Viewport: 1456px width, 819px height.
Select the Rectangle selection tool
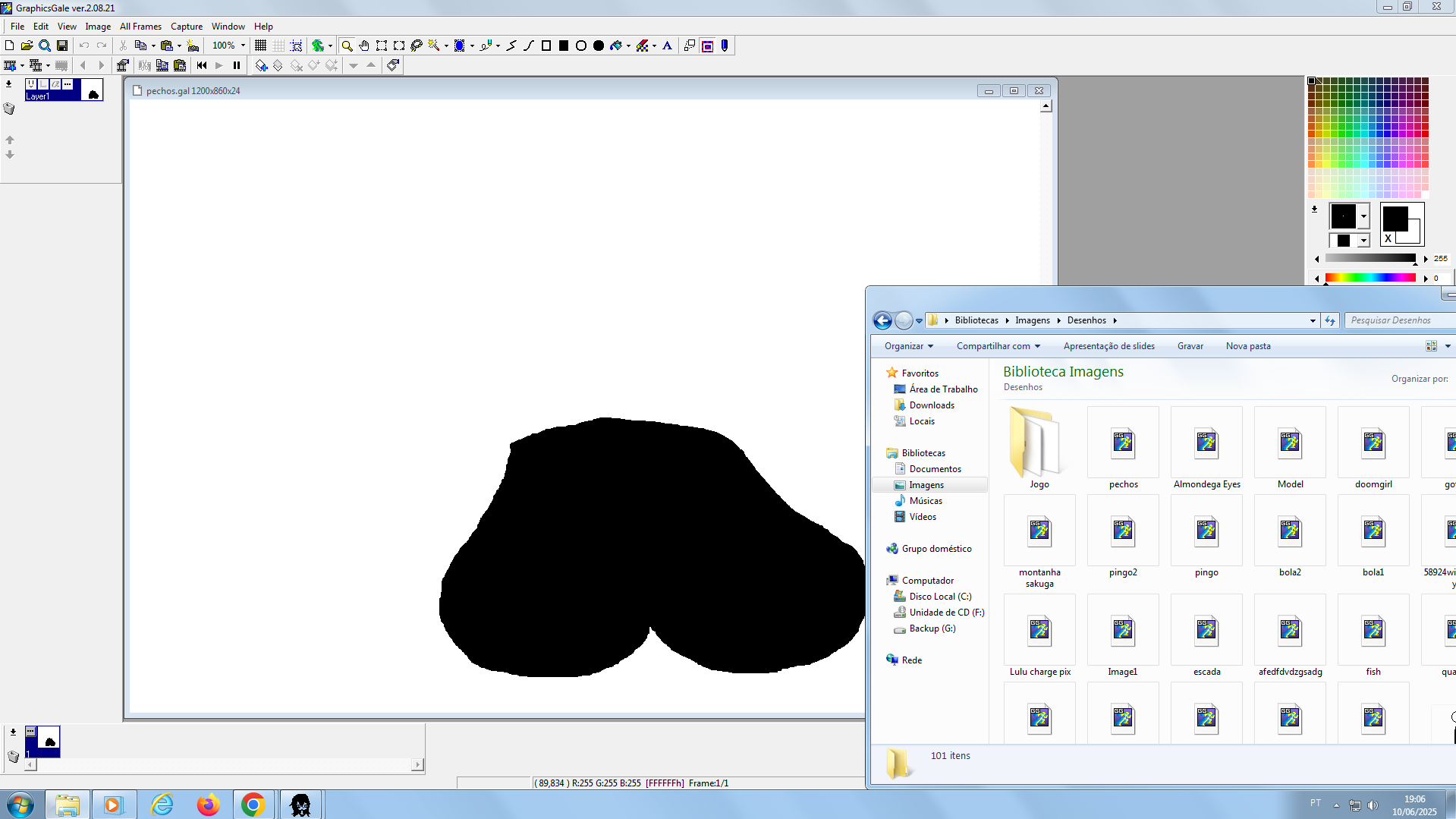tap(382, 46)
